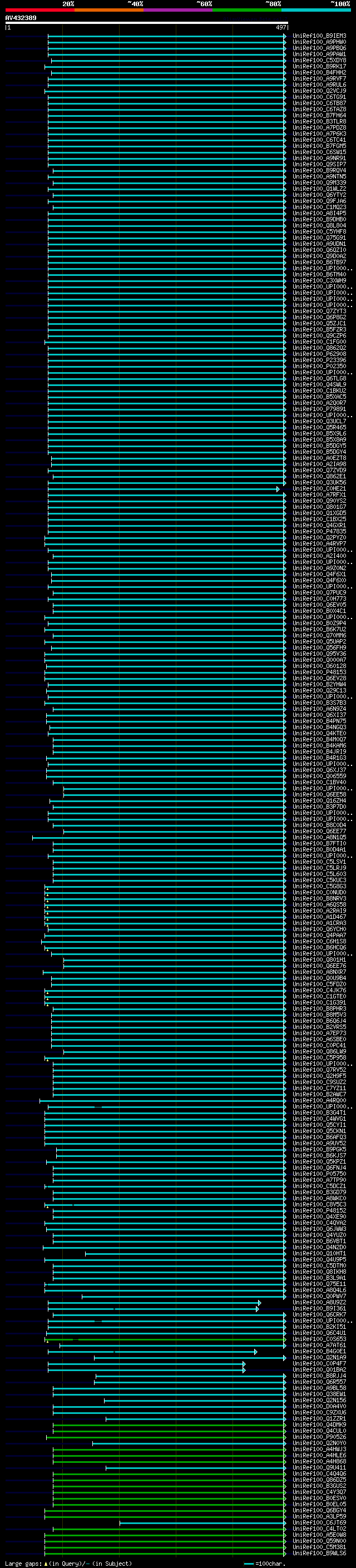This screenshot has width=356, height=1568.
Task: Click the UniRef100_B3G4T1 hit label
Action: pos(319,1112)
